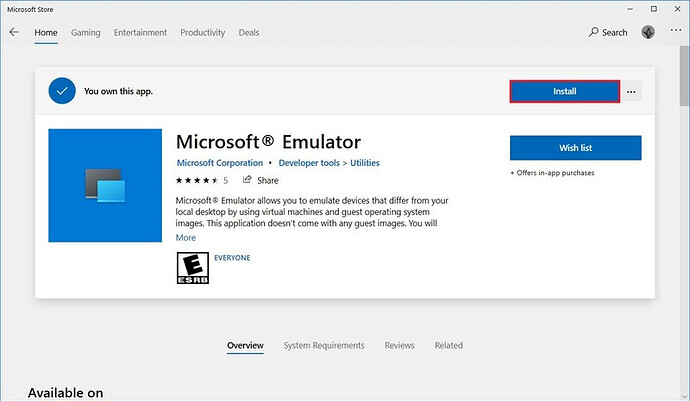Click the star rating

pos(197,180)
